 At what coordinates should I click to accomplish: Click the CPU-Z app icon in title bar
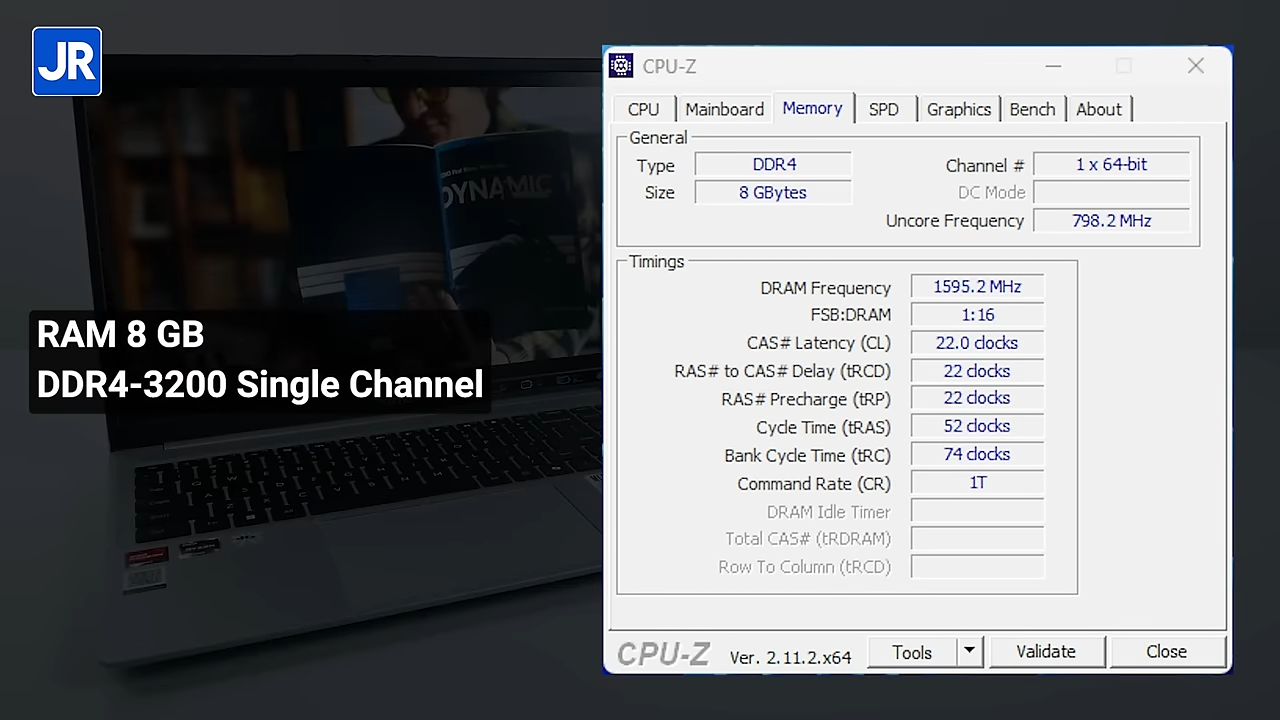(621, 66)
